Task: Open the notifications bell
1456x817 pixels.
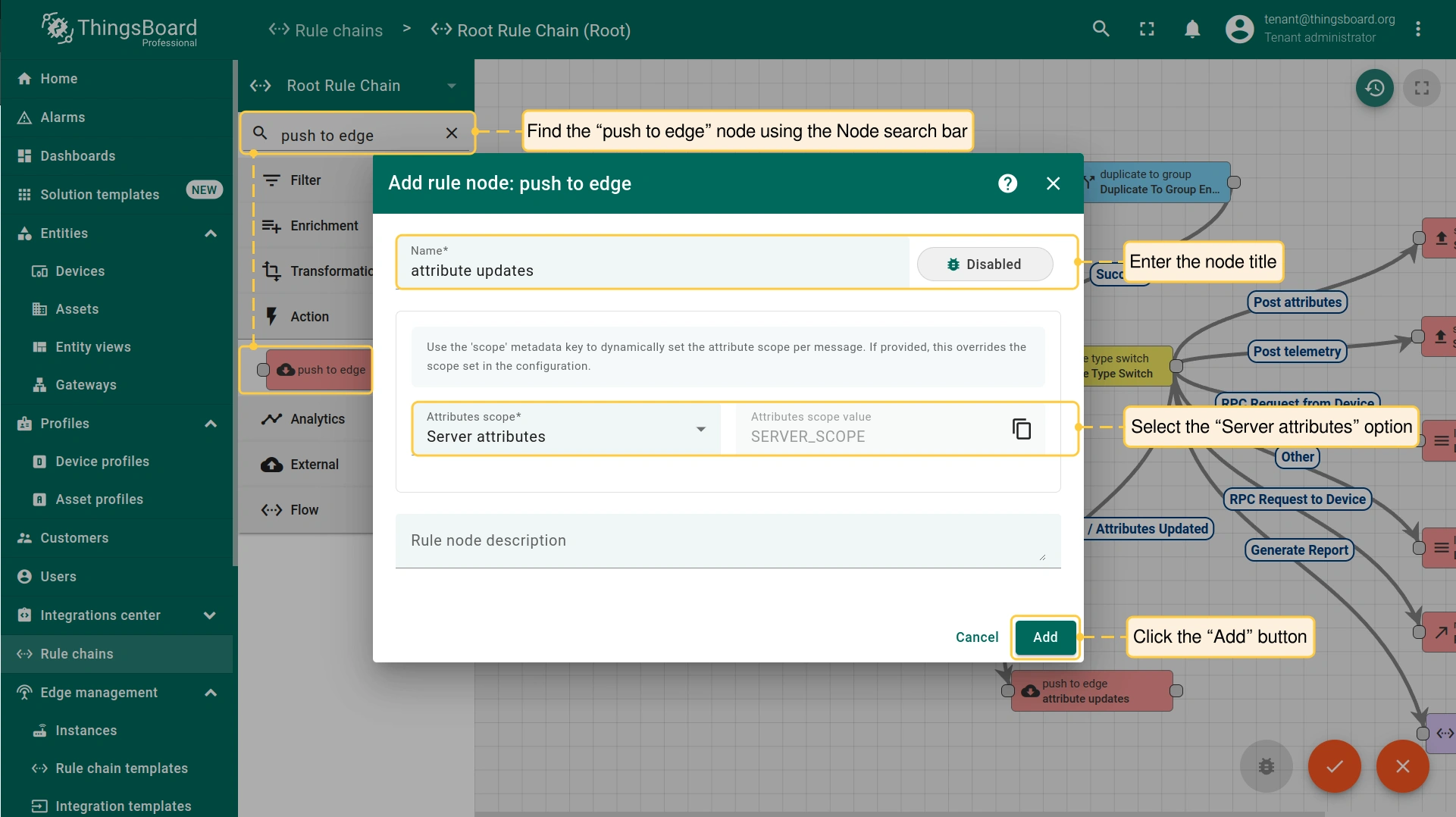Action: coord(1191,30)
